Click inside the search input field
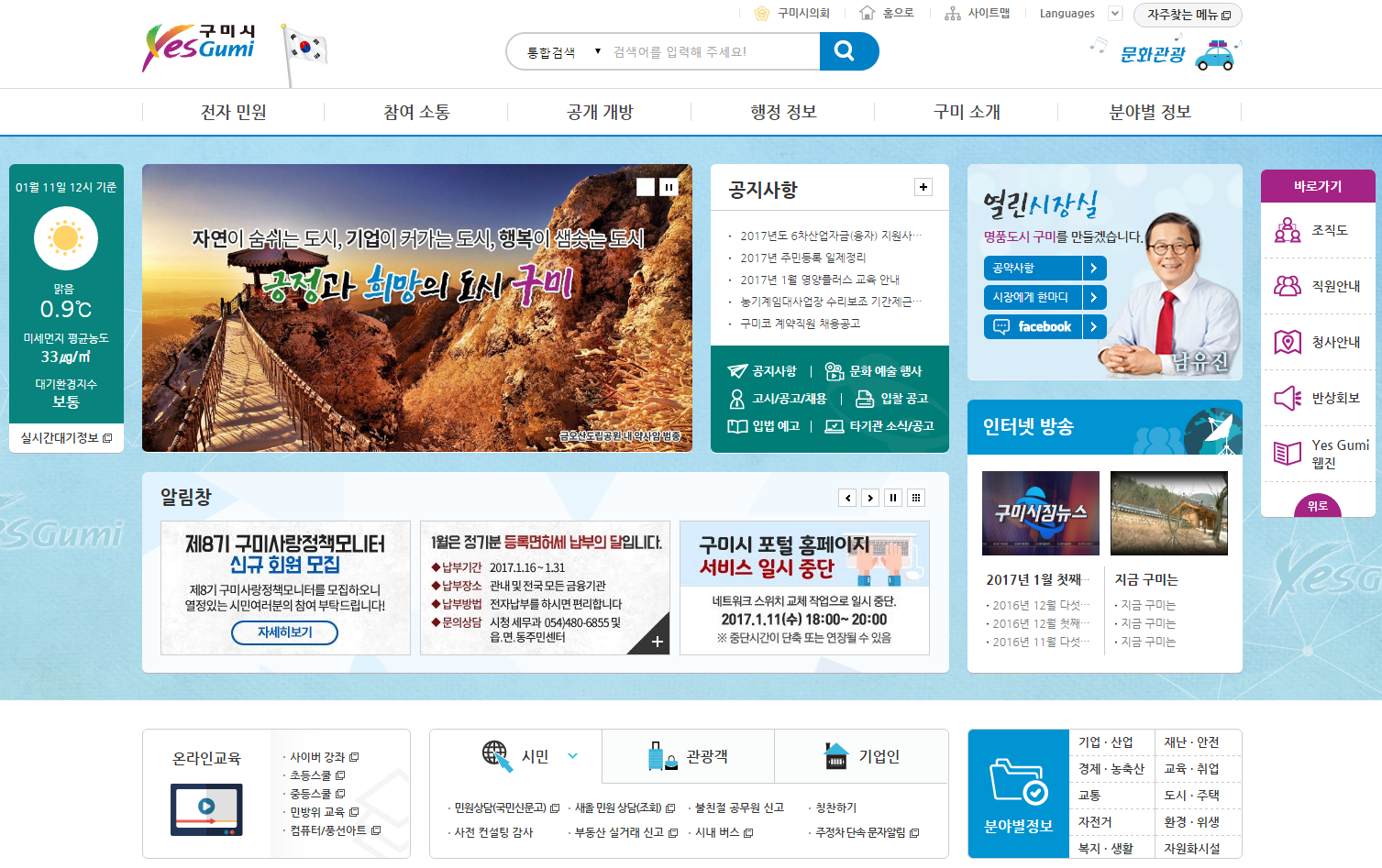Viewport: 1382px width, 868px height. click(706, 51)
